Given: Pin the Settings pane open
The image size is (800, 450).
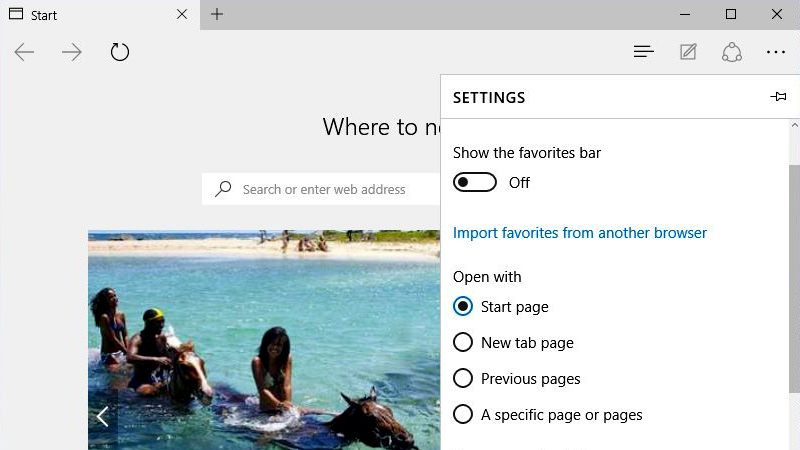Looking at the screenshot, I should (778, 97).
